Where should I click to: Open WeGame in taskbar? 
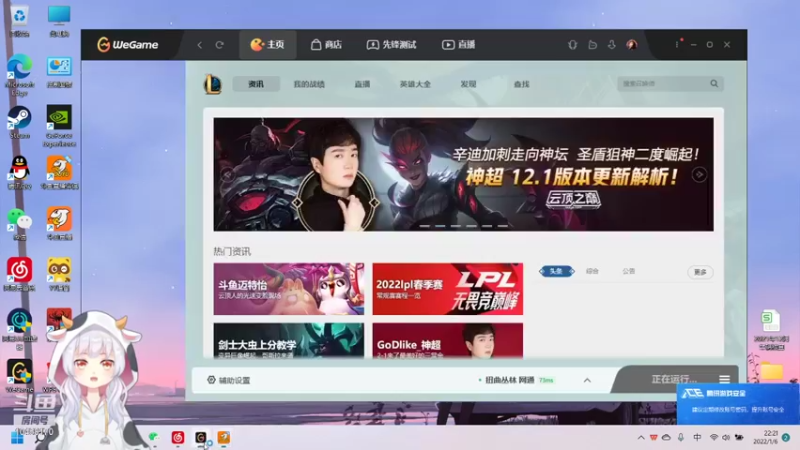pos(201,437)
